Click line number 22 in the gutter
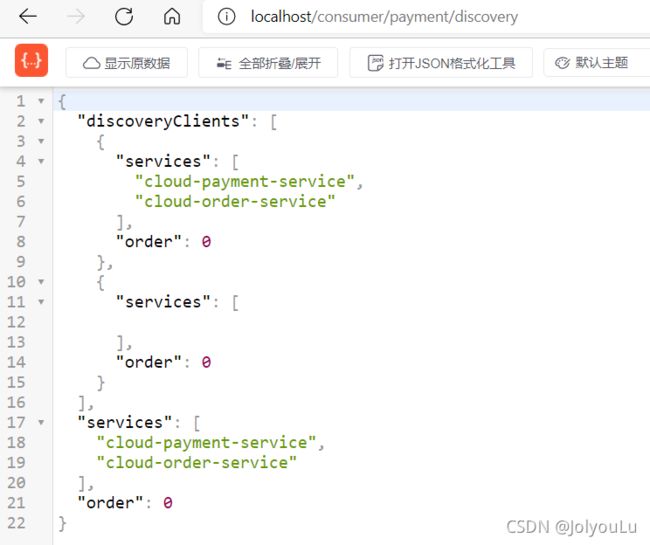The image size is (650, 545). (17, 523)
